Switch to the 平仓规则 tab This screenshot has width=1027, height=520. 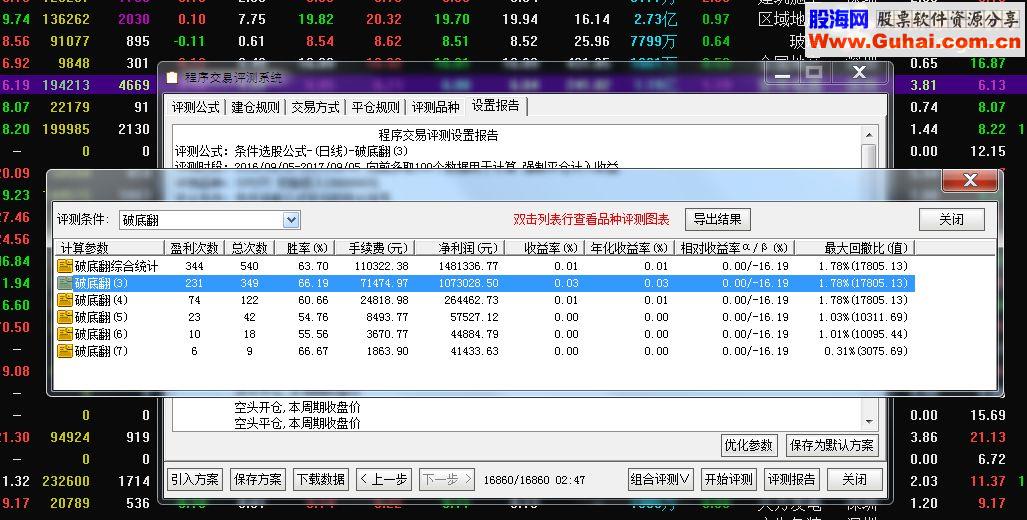click(x=375, y=107)
